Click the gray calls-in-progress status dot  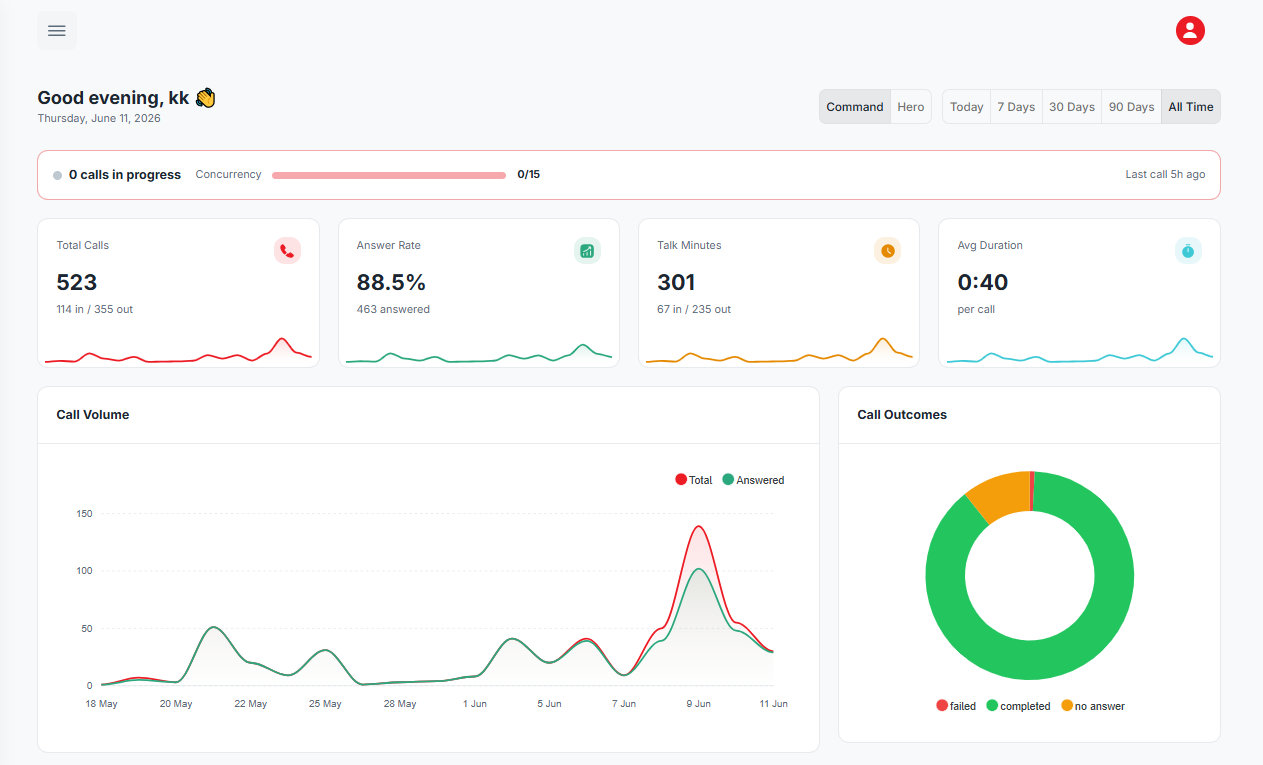click(x=58, y=175)
